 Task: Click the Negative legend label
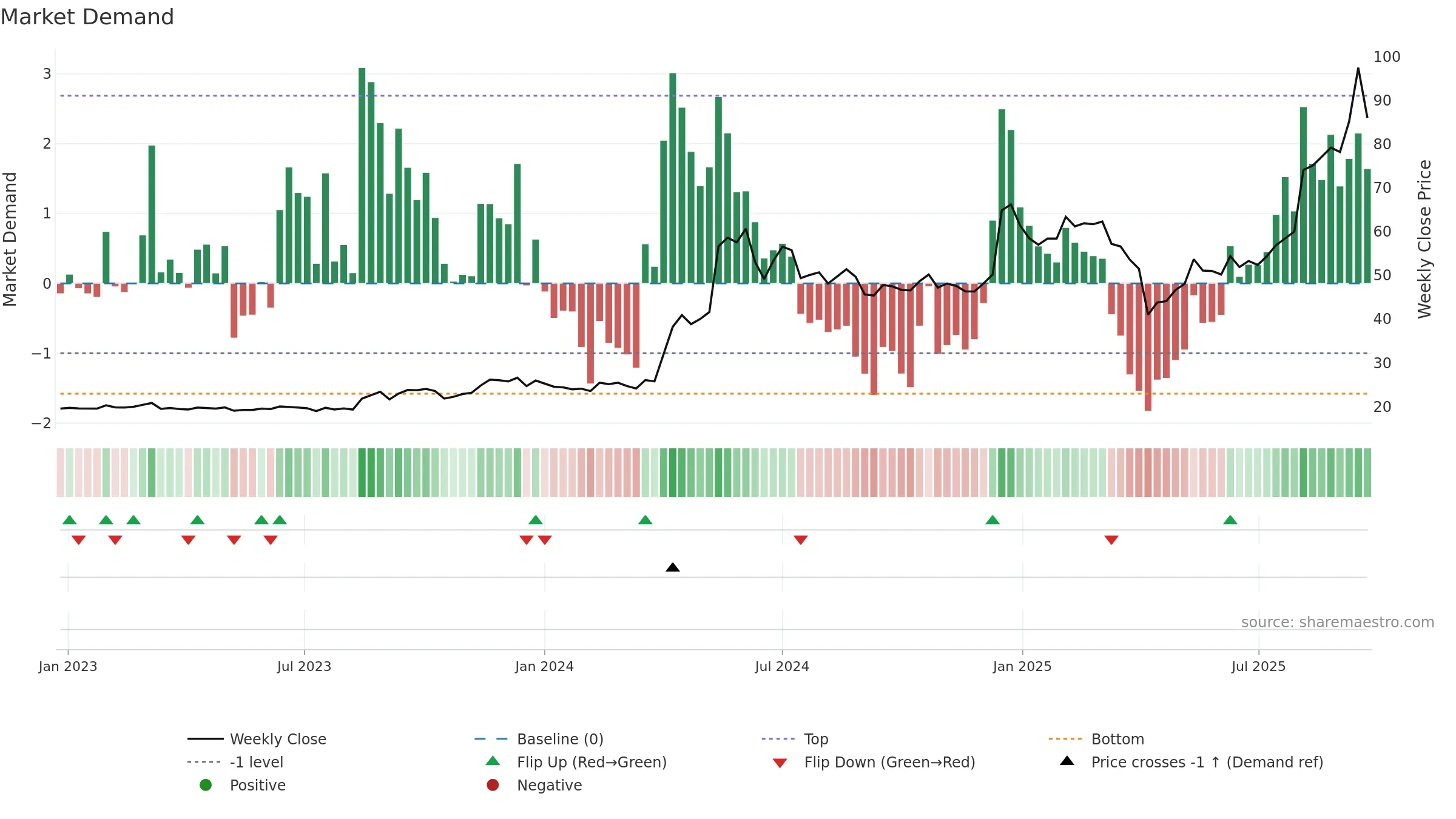pyautogui.click(x=549, y=785)
